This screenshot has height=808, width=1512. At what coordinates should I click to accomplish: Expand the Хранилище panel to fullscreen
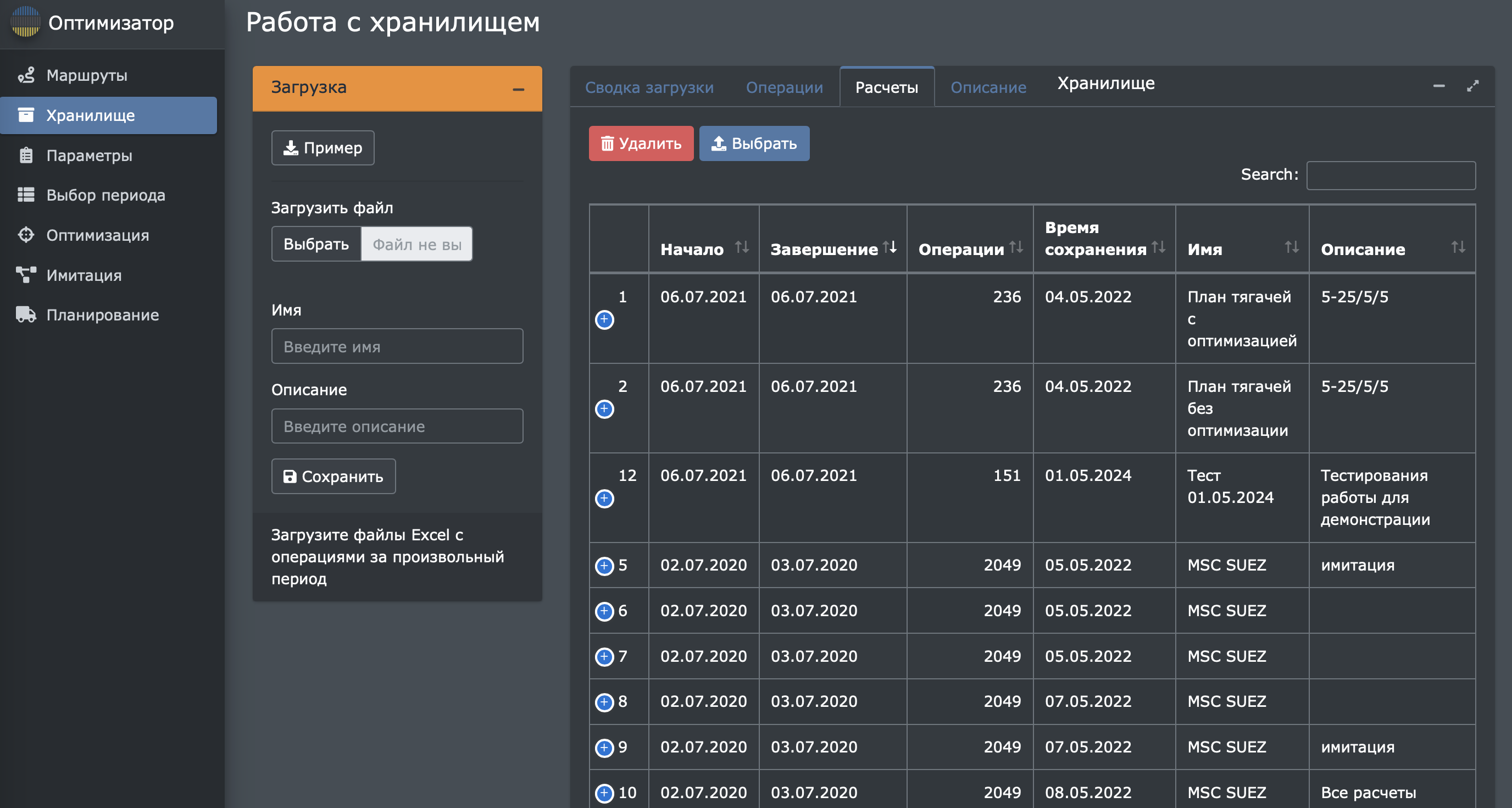(1472, 86)
